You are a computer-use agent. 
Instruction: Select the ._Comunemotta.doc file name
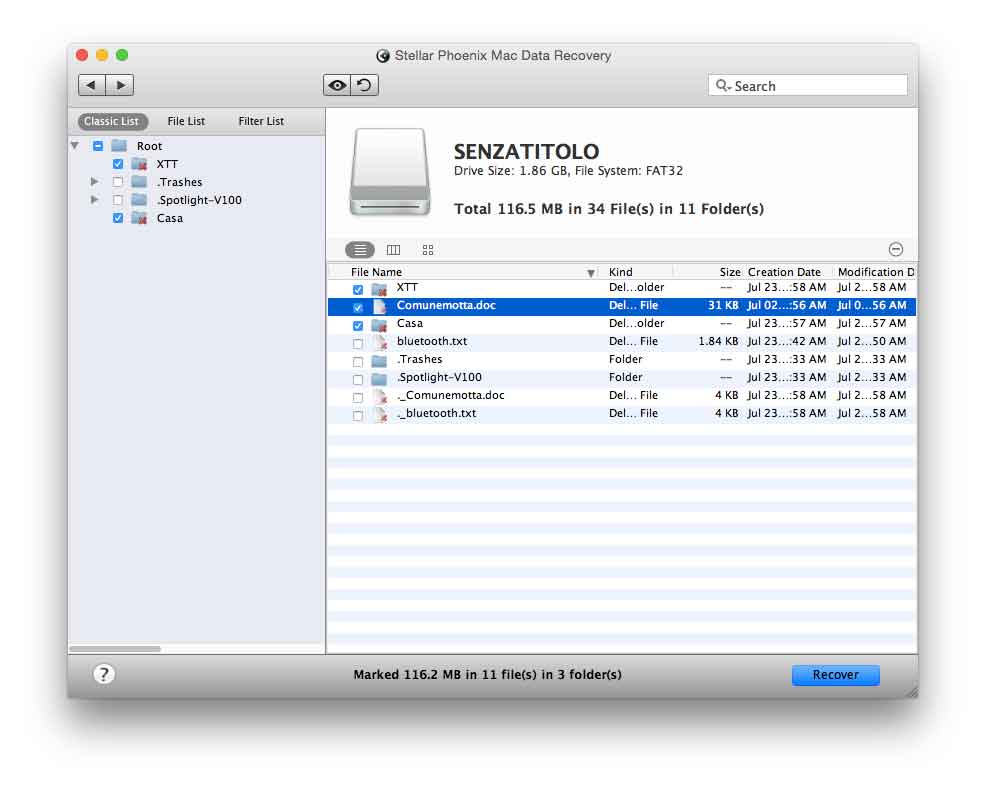451,395
